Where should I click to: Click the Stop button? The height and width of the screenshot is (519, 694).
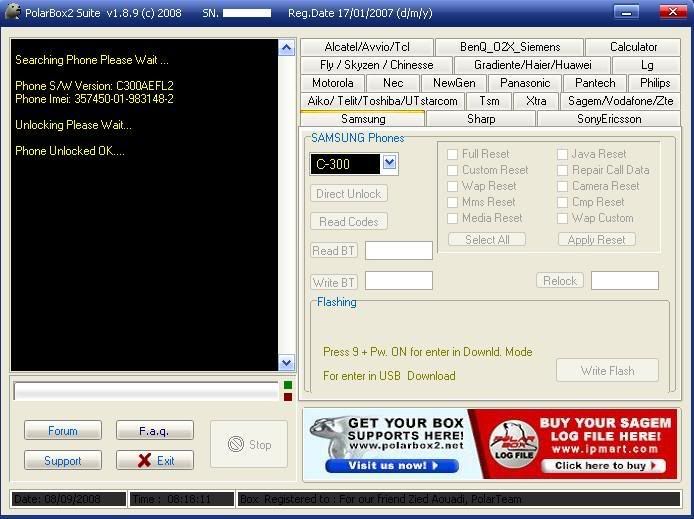click(249, 445)
